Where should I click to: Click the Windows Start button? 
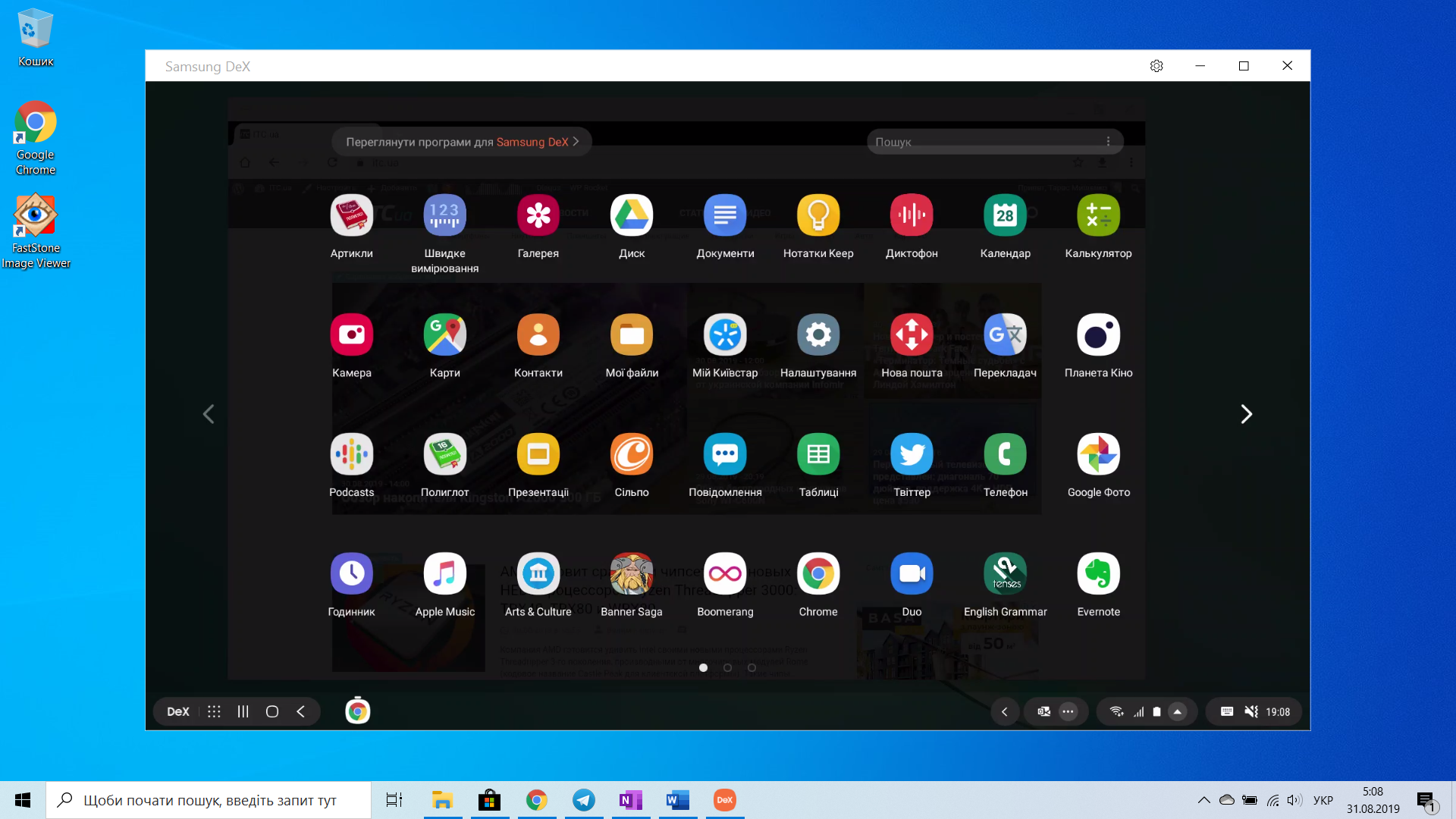point(23,800)
